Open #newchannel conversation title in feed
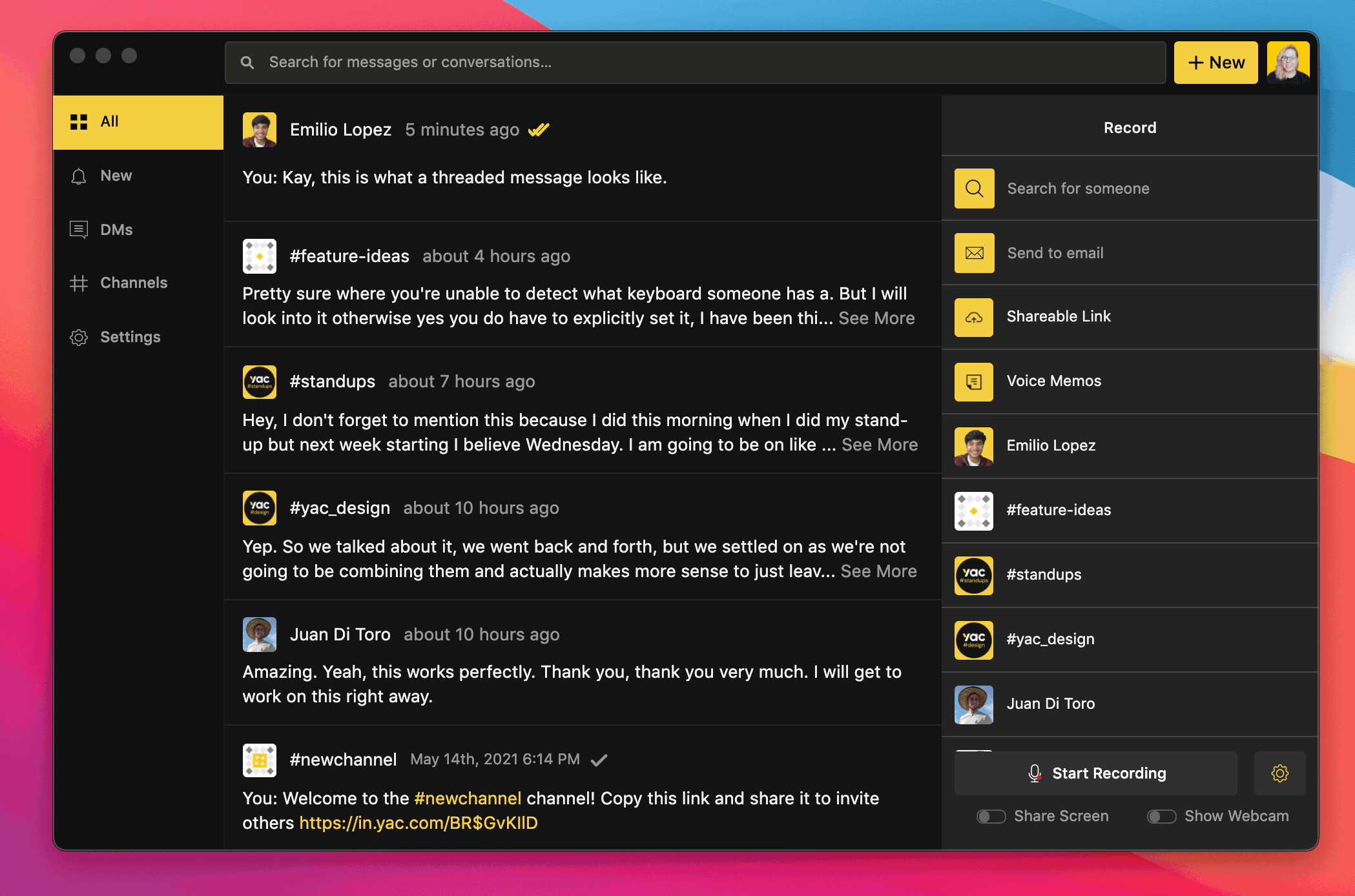The image size is (1355, 896). tap(344, 760)
